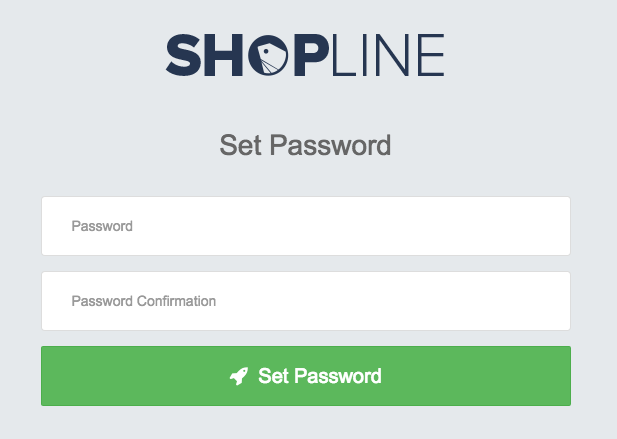Click the word "Set" in the page heading
The image size is (617, 439).
tap(240, 145)
